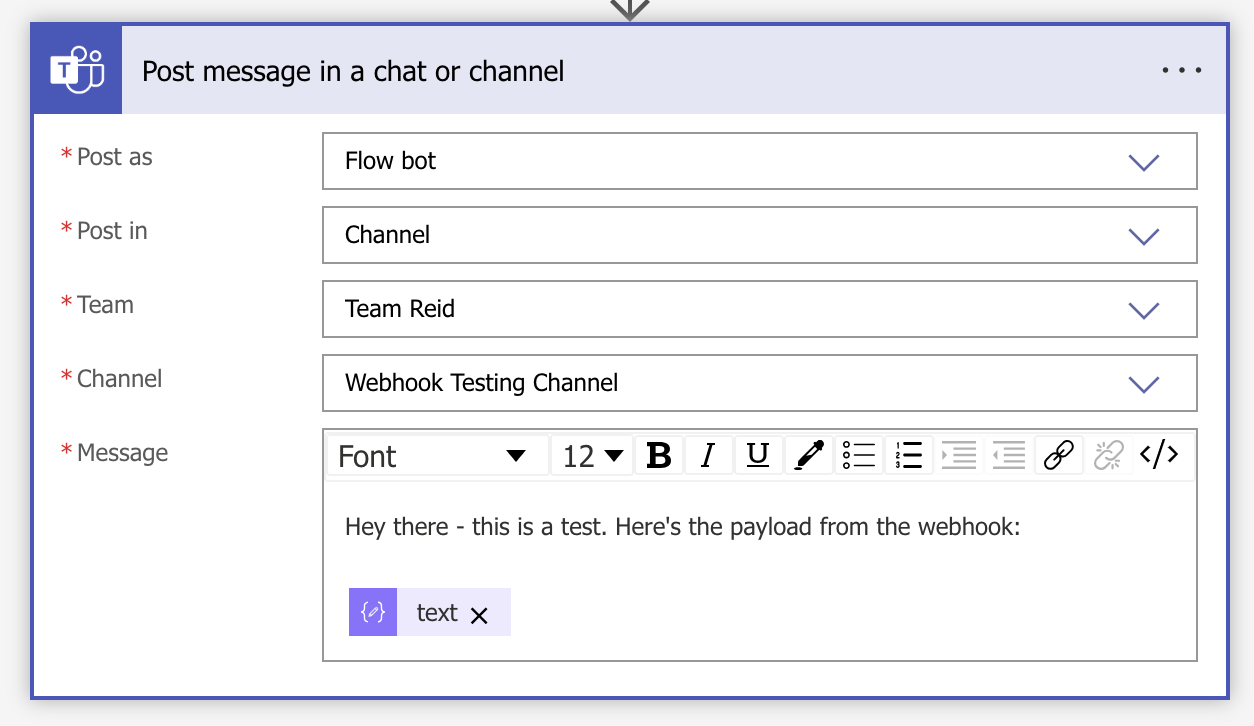Expand the Channel dropdown

tap(1143, 384)
